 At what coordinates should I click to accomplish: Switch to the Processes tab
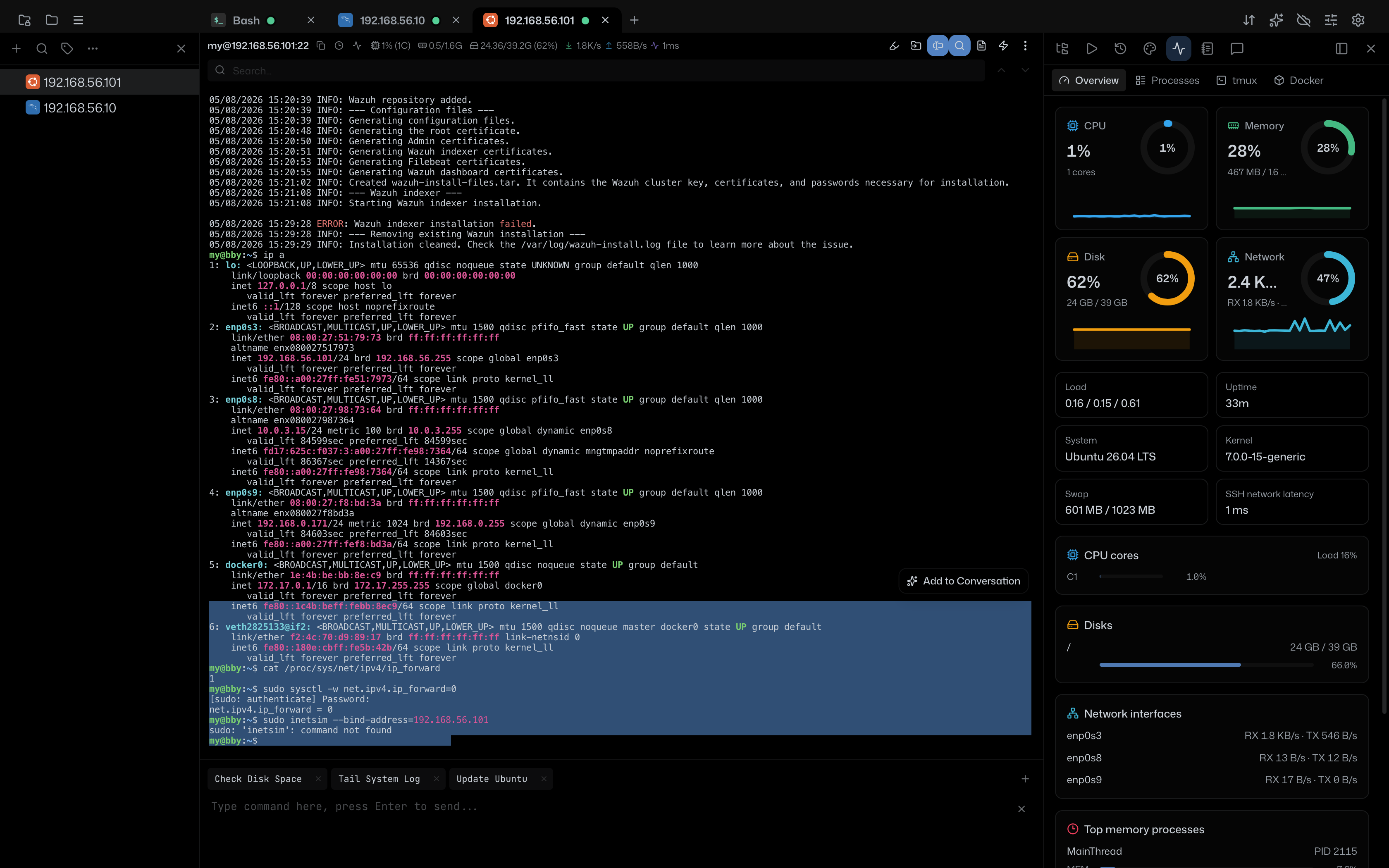pyautogui.click(x=1167, y=80)
